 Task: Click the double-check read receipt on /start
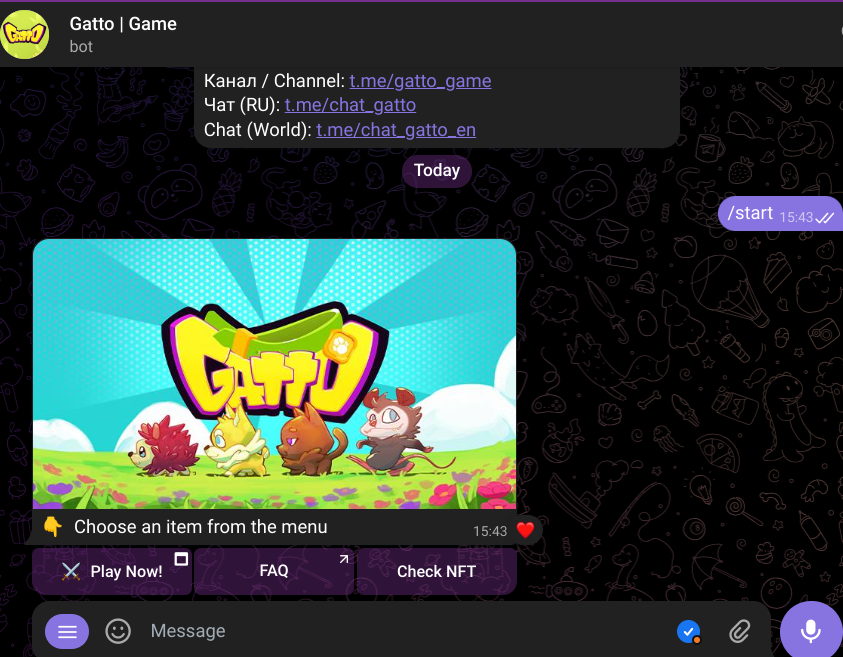[x=824, y=218]
